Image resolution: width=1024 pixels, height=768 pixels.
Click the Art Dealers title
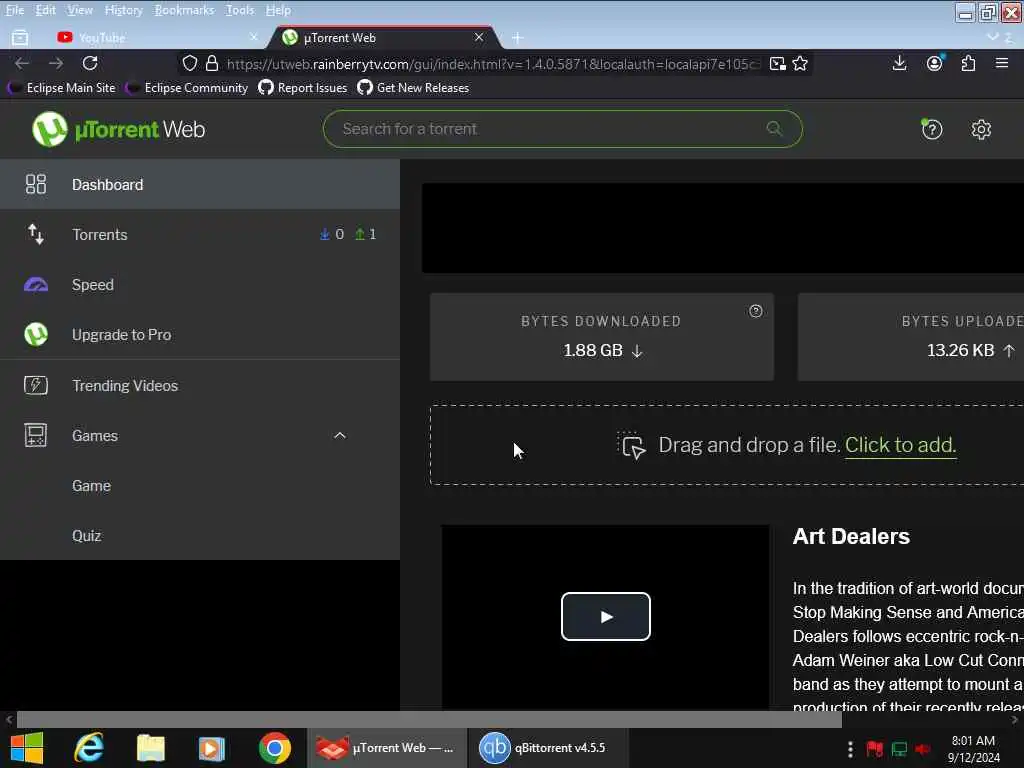(x=851, y=536)
